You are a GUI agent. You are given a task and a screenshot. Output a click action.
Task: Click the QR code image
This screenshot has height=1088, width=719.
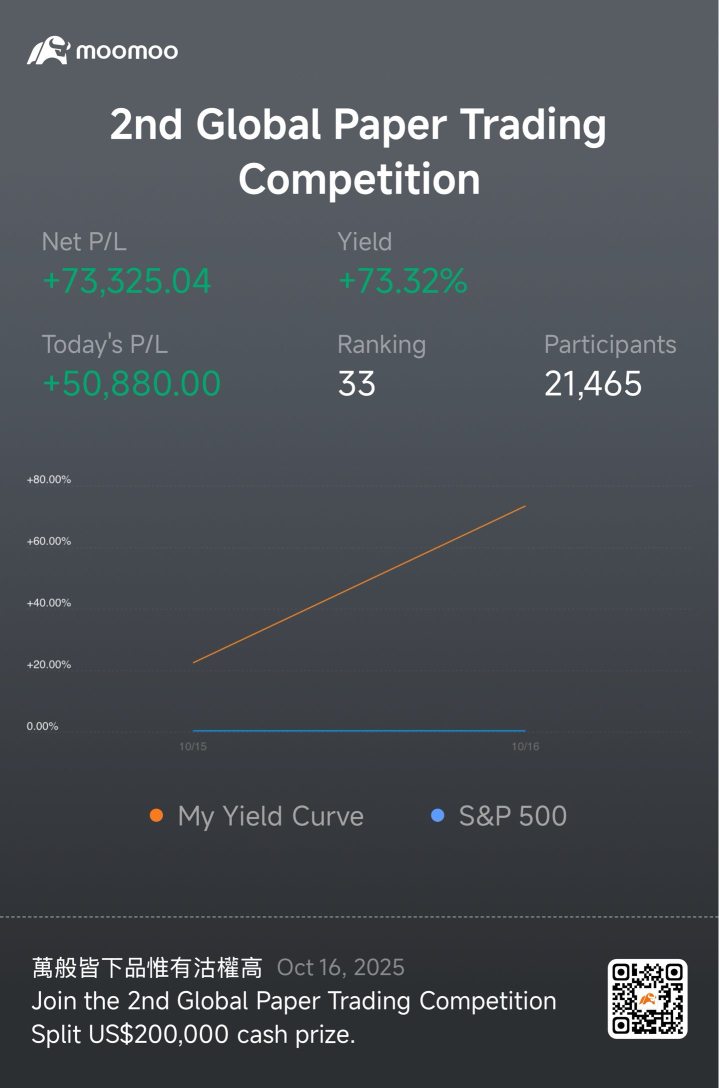647,998
